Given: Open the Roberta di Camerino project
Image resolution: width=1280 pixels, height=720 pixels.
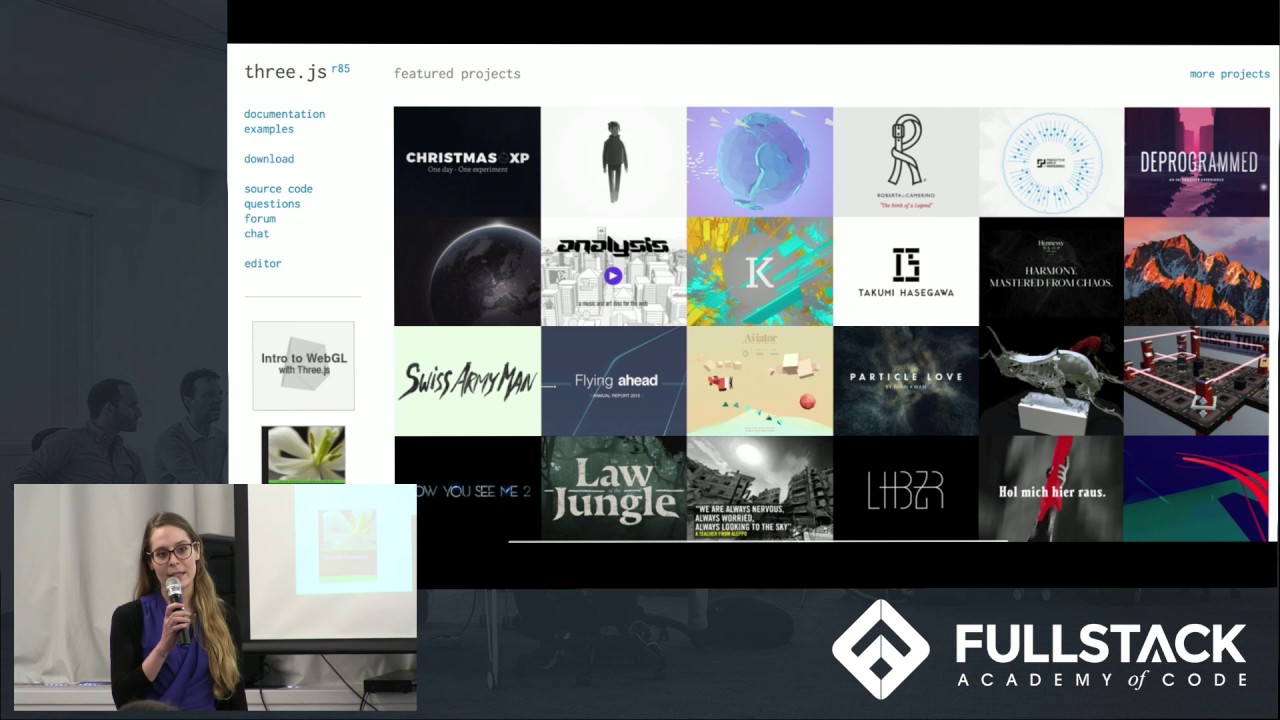Looking at the screenshot, I should 906,162.
